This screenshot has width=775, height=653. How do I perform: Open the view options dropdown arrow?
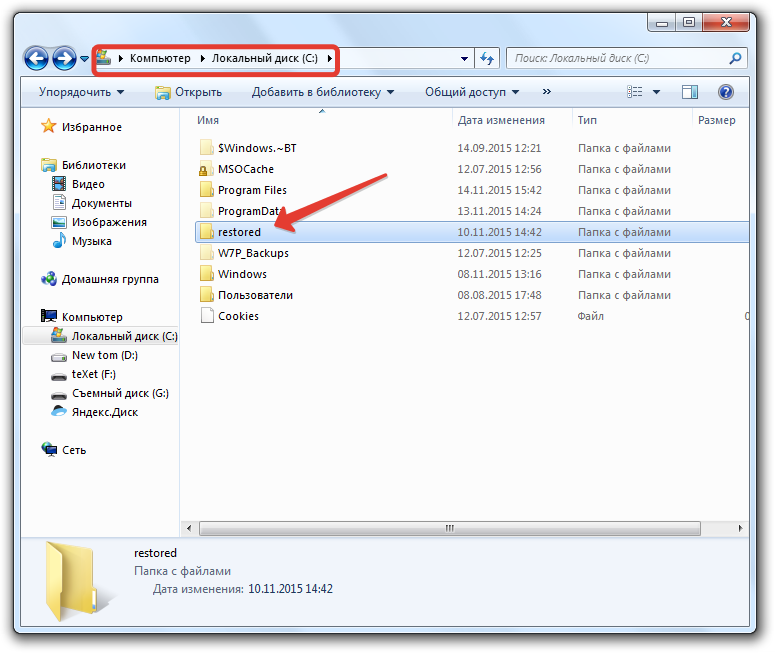pyautogui.click(x=656, y=92)
